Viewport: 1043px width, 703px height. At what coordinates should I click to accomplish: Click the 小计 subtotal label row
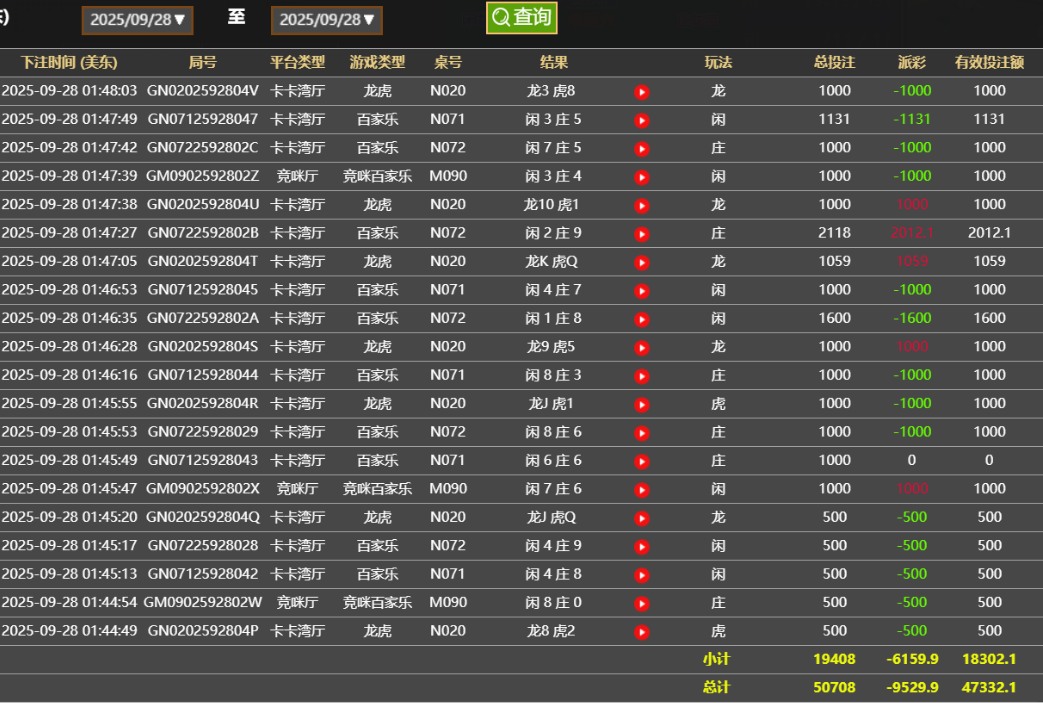[x=719, y=659]
